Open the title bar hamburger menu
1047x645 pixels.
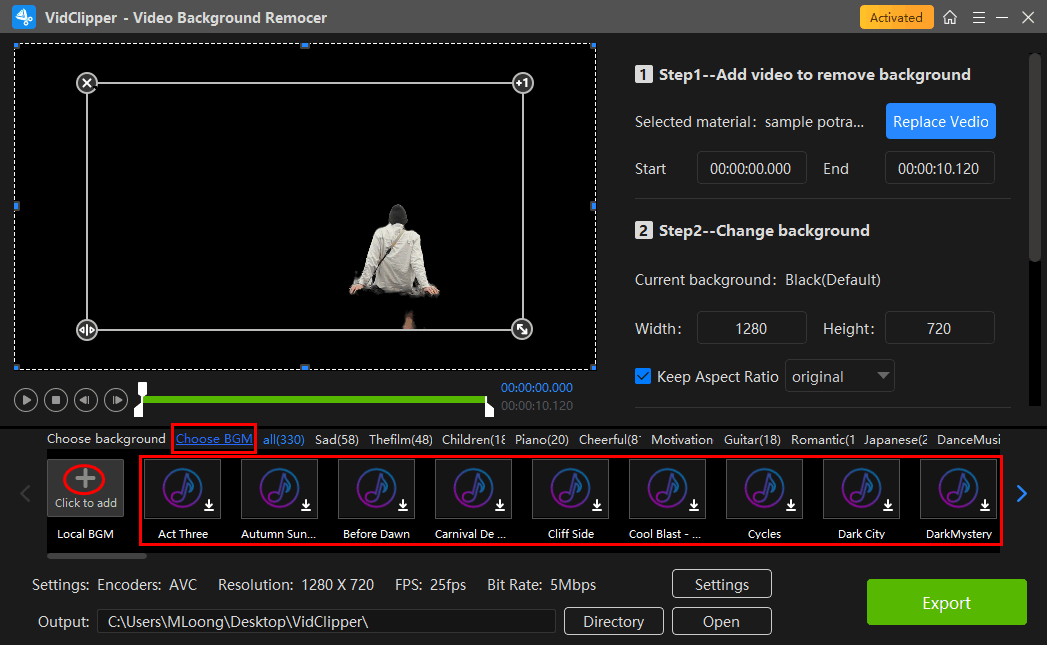pyautogui.click(x=977, y=18)
